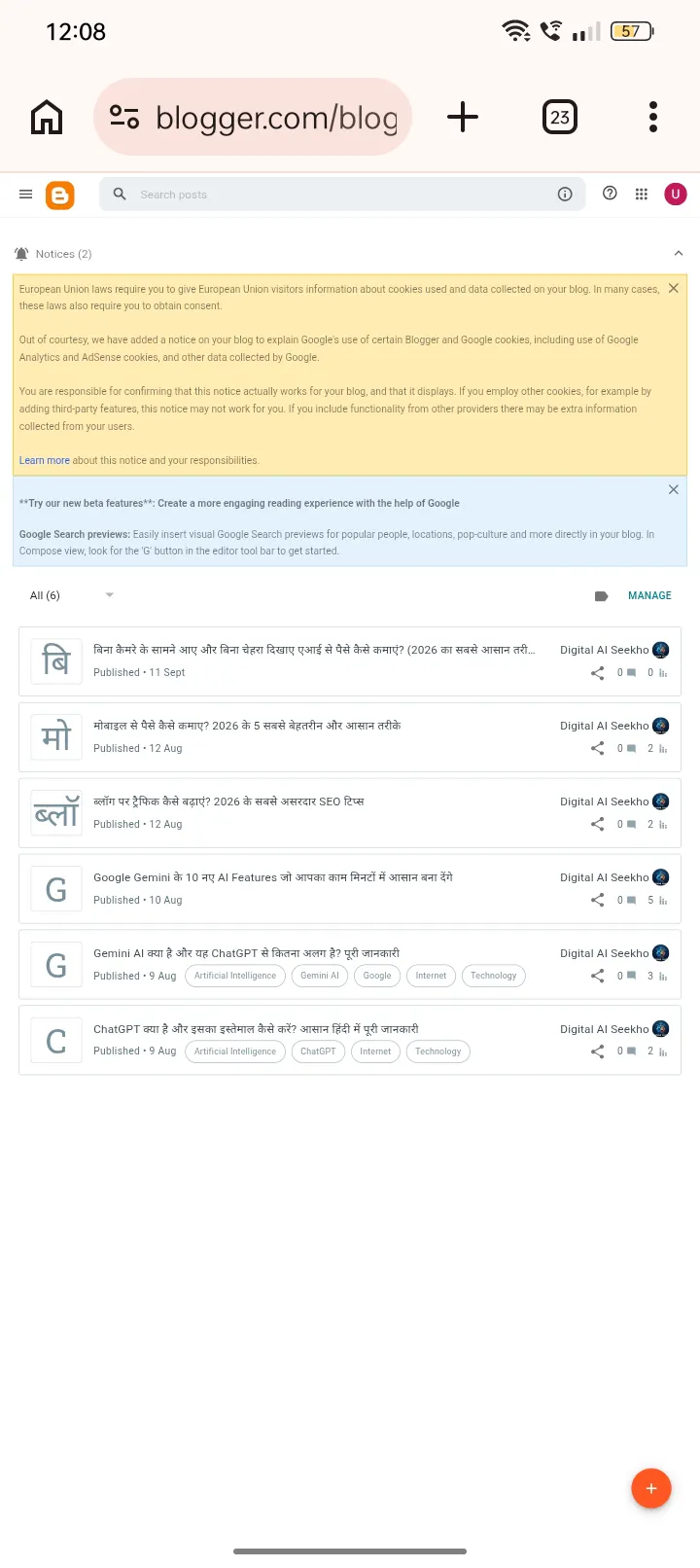This screenshot has height=1568, width=700.
Task: Share the Google Gemini 10 AI Features post
Action: 598,901
